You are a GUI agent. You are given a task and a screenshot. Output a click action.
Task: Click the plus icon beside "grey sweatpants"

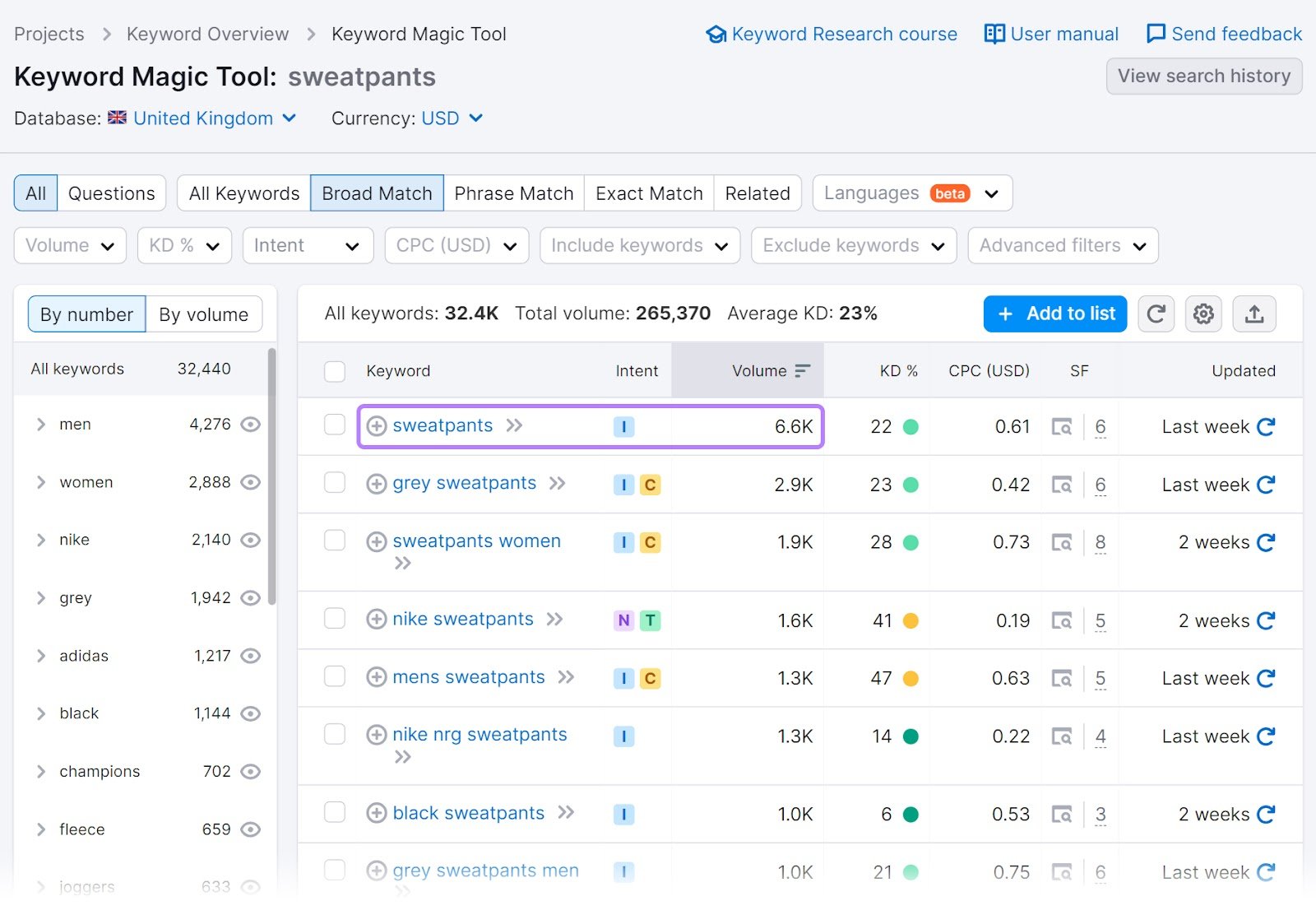pyautogui.click(x=377, y=484)
